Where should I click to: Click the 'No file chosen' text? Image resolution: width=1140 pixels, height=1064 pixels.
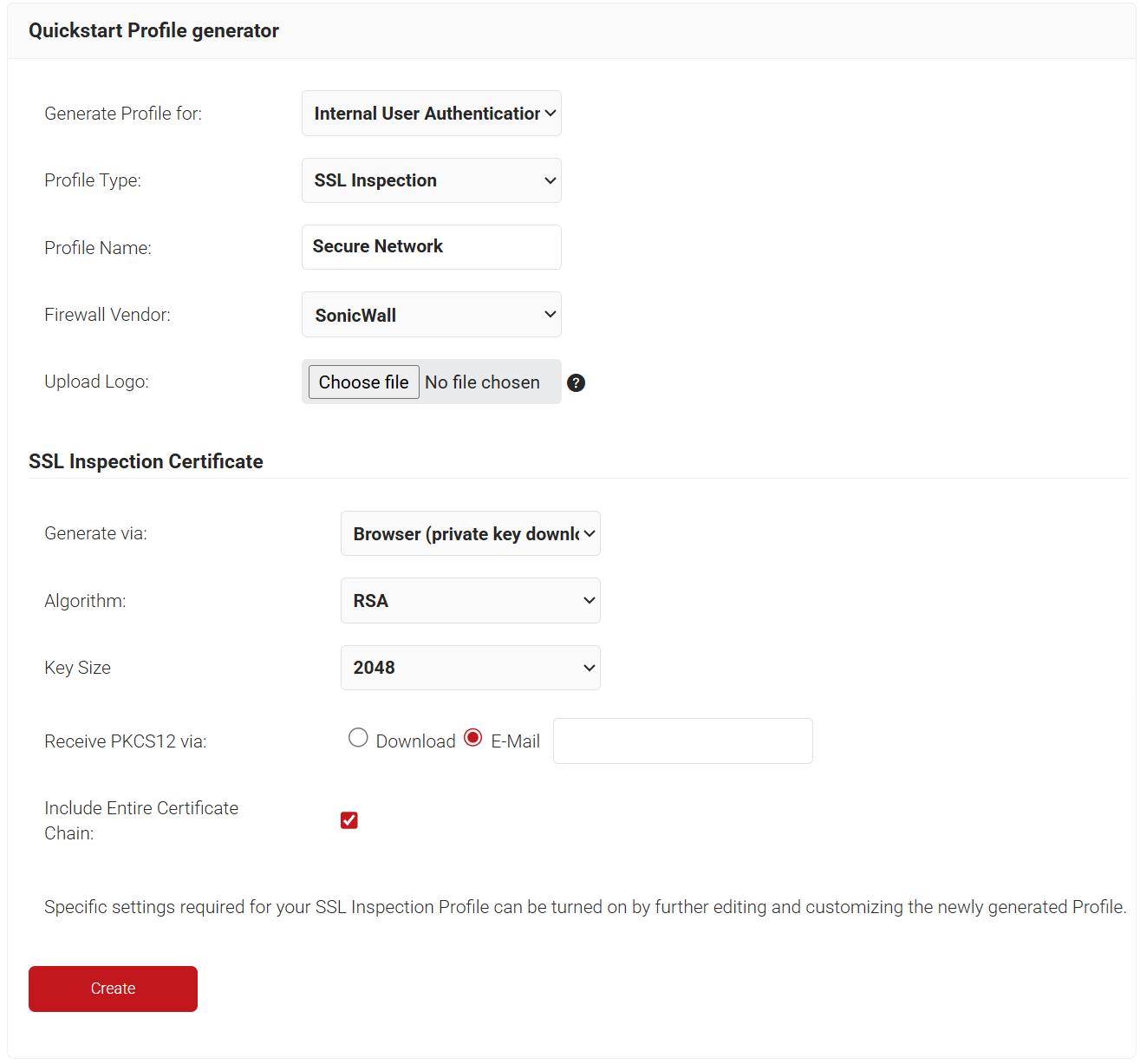482,382
